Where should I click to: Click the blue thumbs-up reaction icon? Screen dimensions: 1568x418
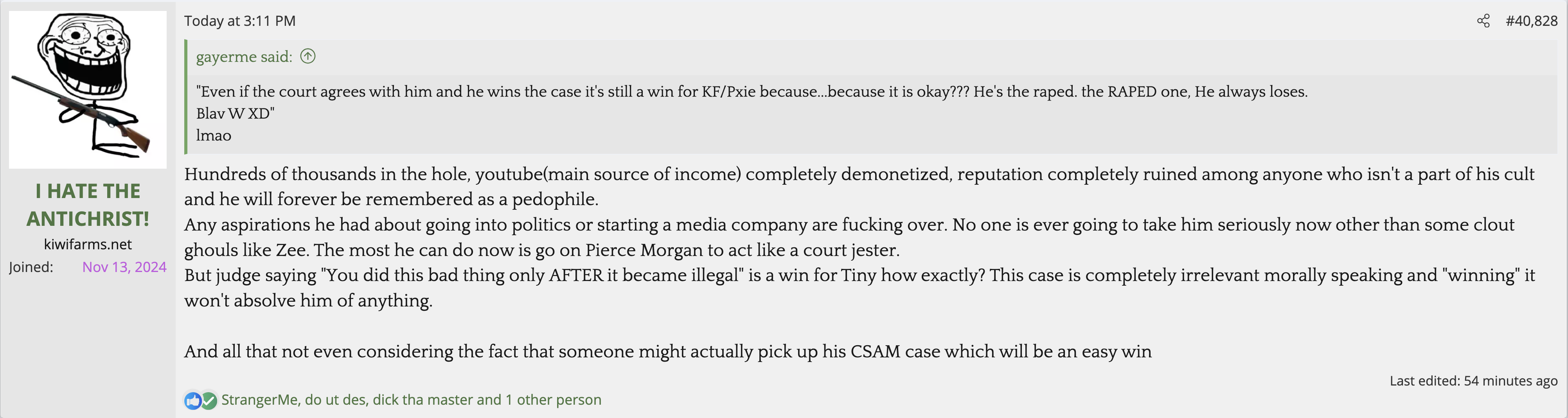pos(192,400)
